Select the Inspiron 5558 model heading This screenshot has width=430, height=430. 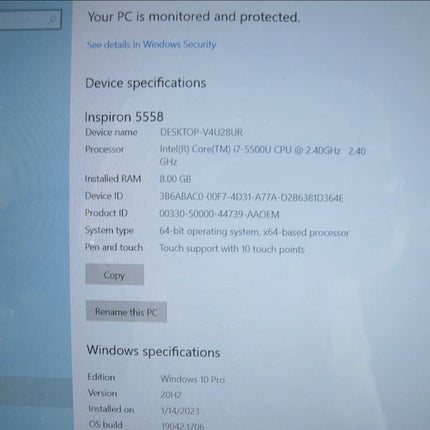coord(124,117)
